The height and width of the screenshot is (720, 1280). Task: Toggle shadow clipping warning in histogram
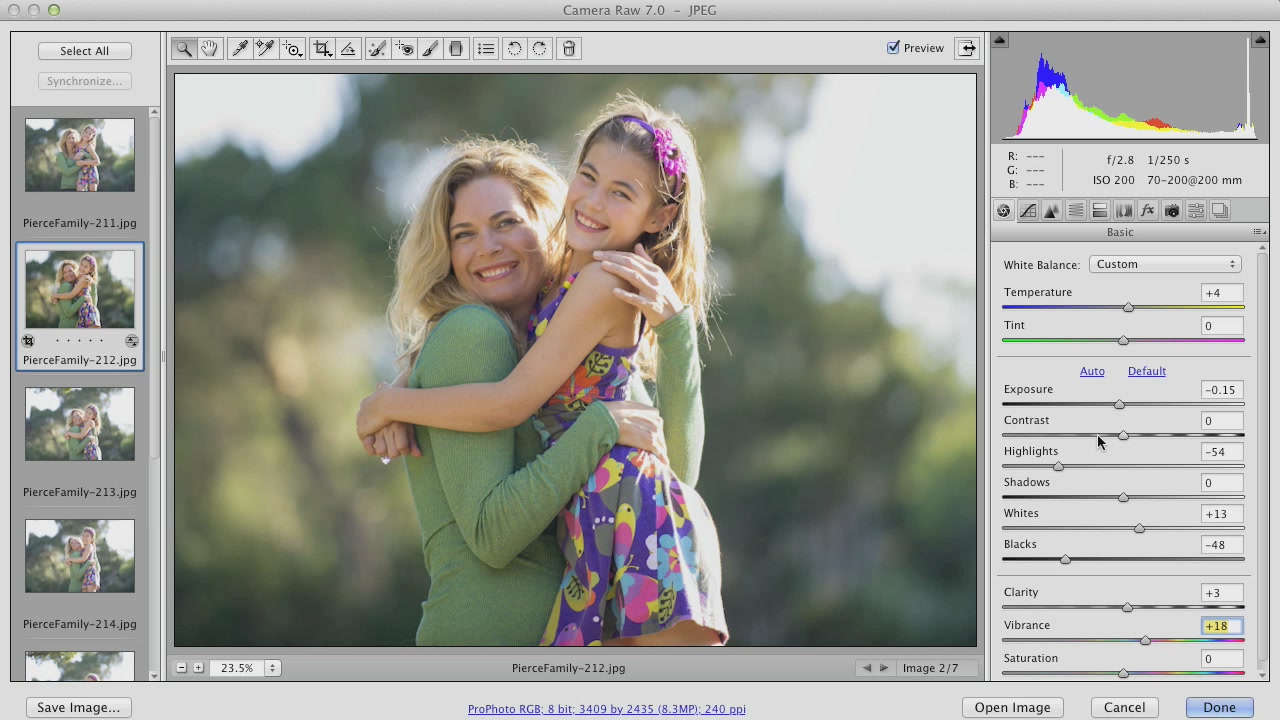[999, 40]
